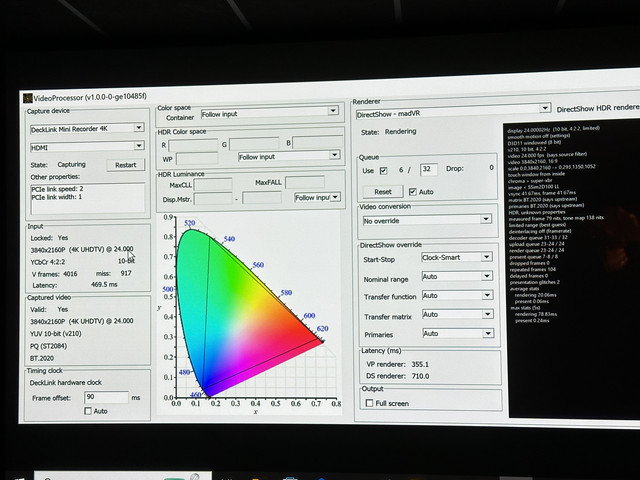Click the text 'YUV 10-bit (v210)'
The width and height of the screenshot is (640, 480).
coord(56,333)
